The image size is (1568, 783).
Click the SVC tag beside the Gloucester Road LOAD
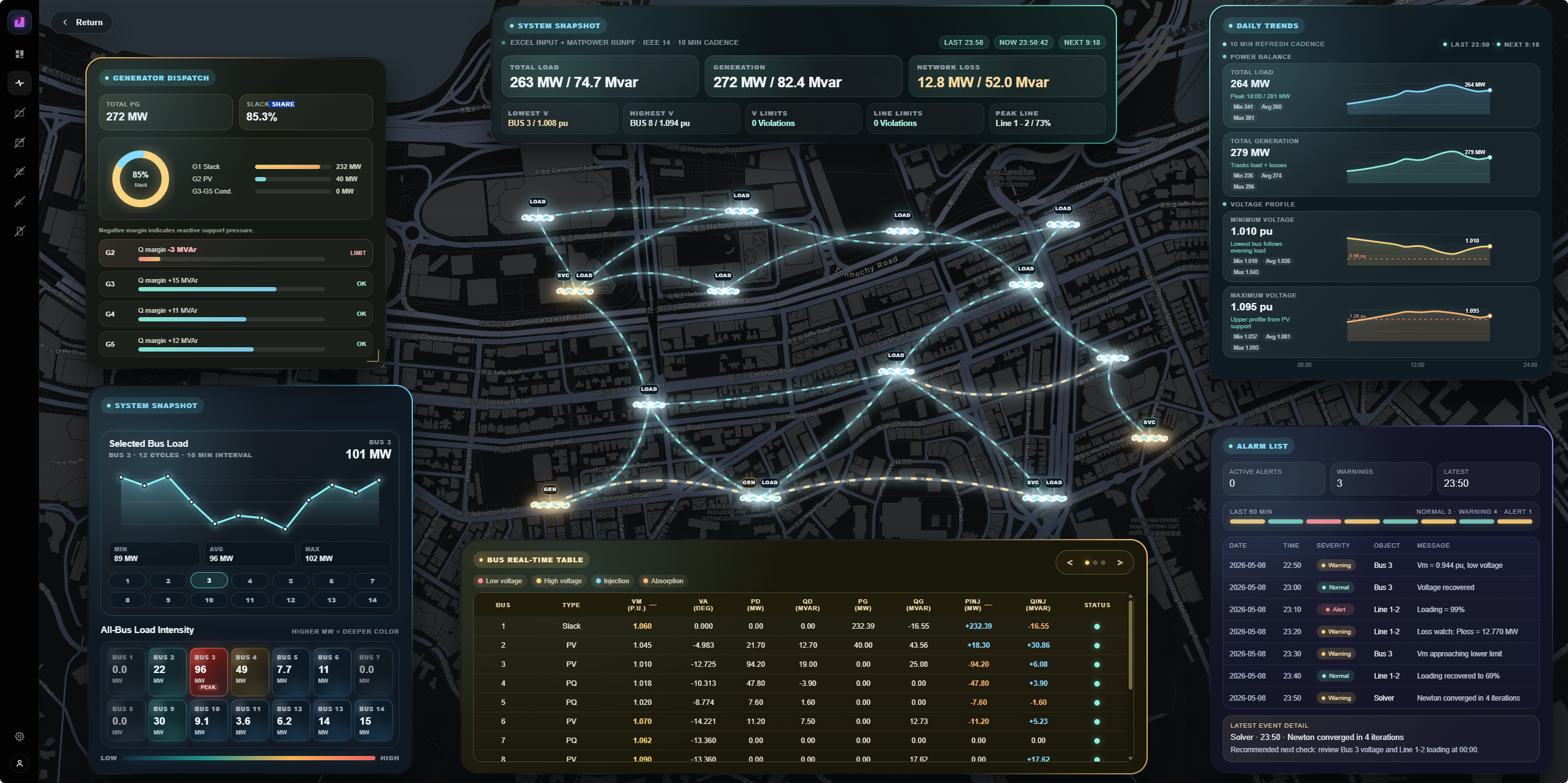pyautogui.click(x=563, y=276)
